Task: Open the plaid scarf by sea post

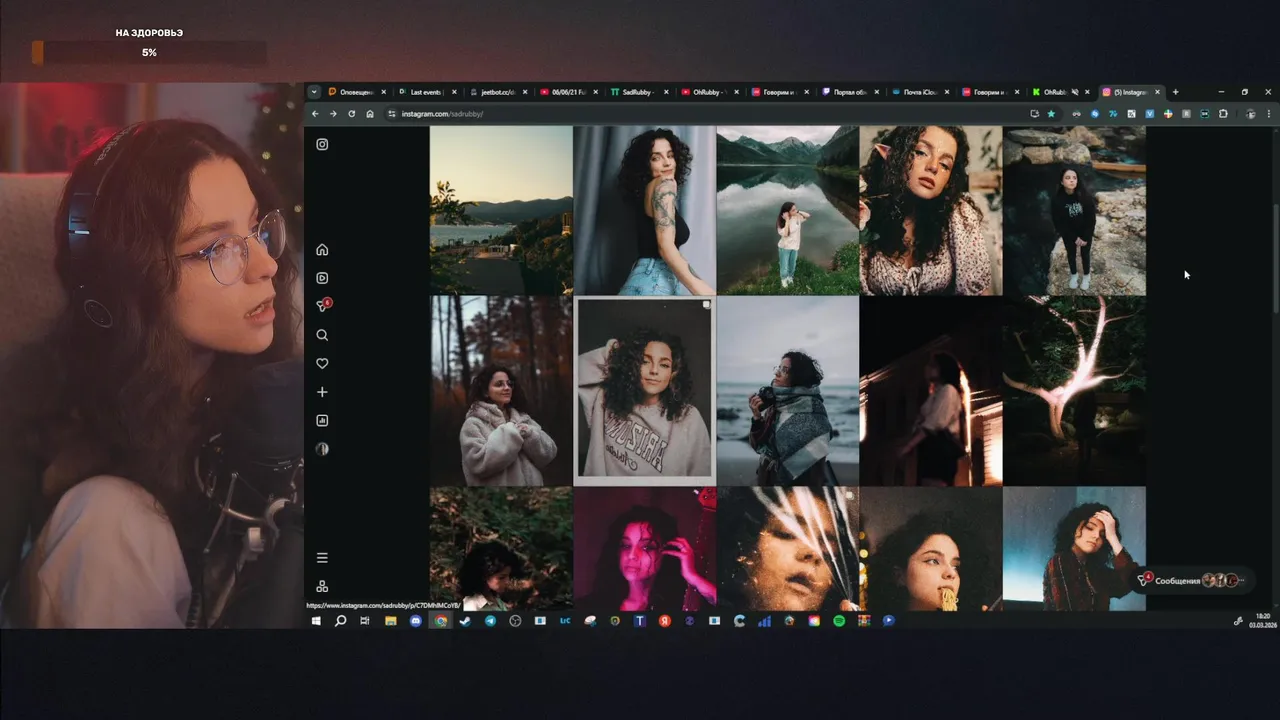Action: 788,391
